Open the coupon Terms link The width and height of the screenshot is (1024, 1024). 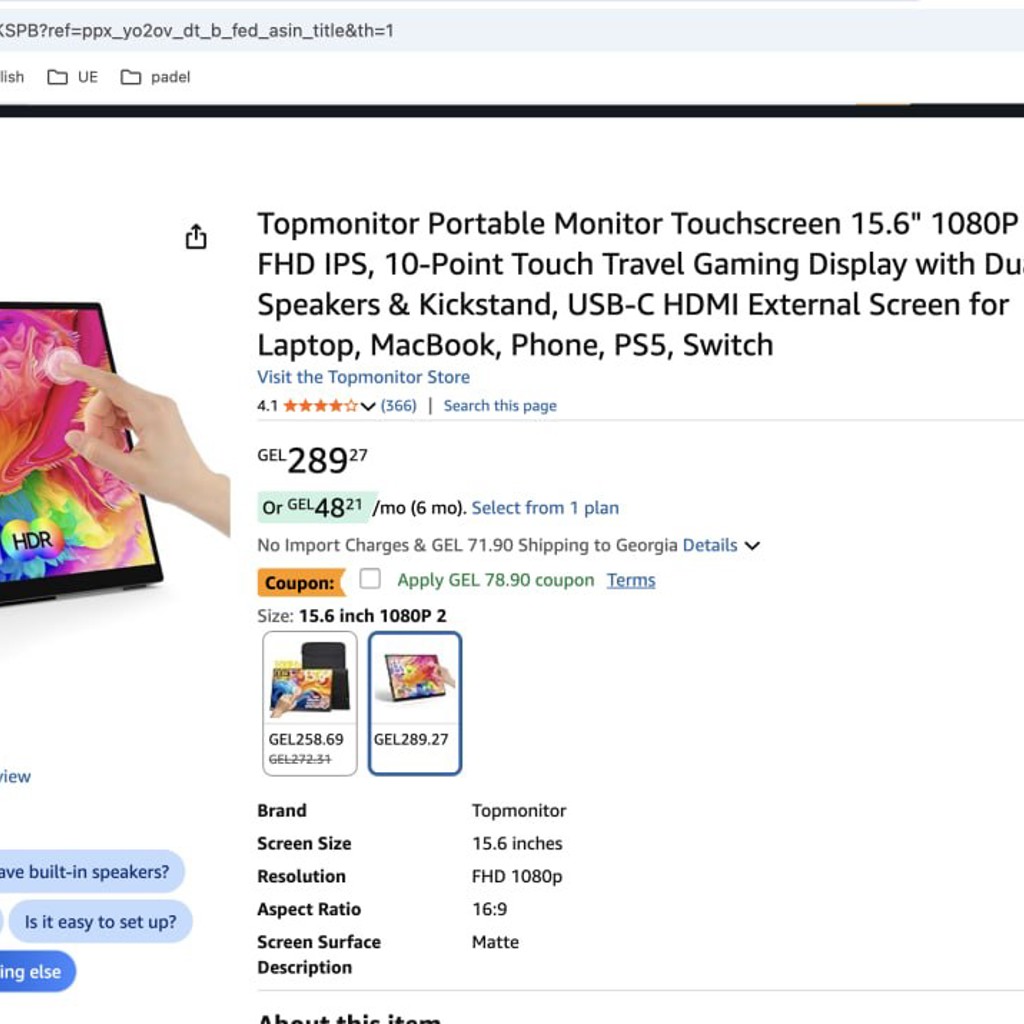pyautogui.click(x=631, y=580)
